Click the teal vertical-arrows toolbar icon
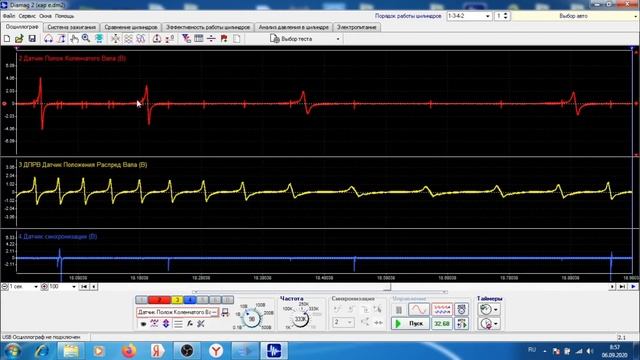 (x=99, y=39)
